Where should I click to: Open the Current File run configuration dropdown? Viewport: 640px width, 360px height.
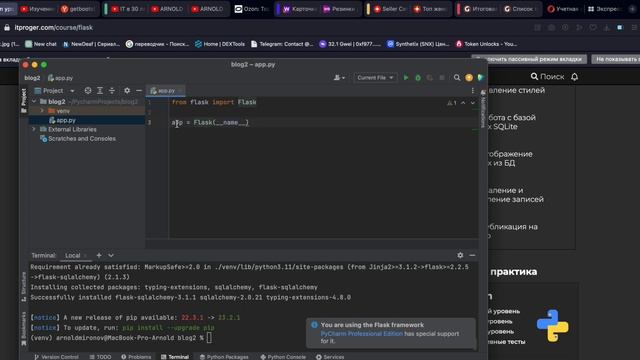click(x=375, y=78)
